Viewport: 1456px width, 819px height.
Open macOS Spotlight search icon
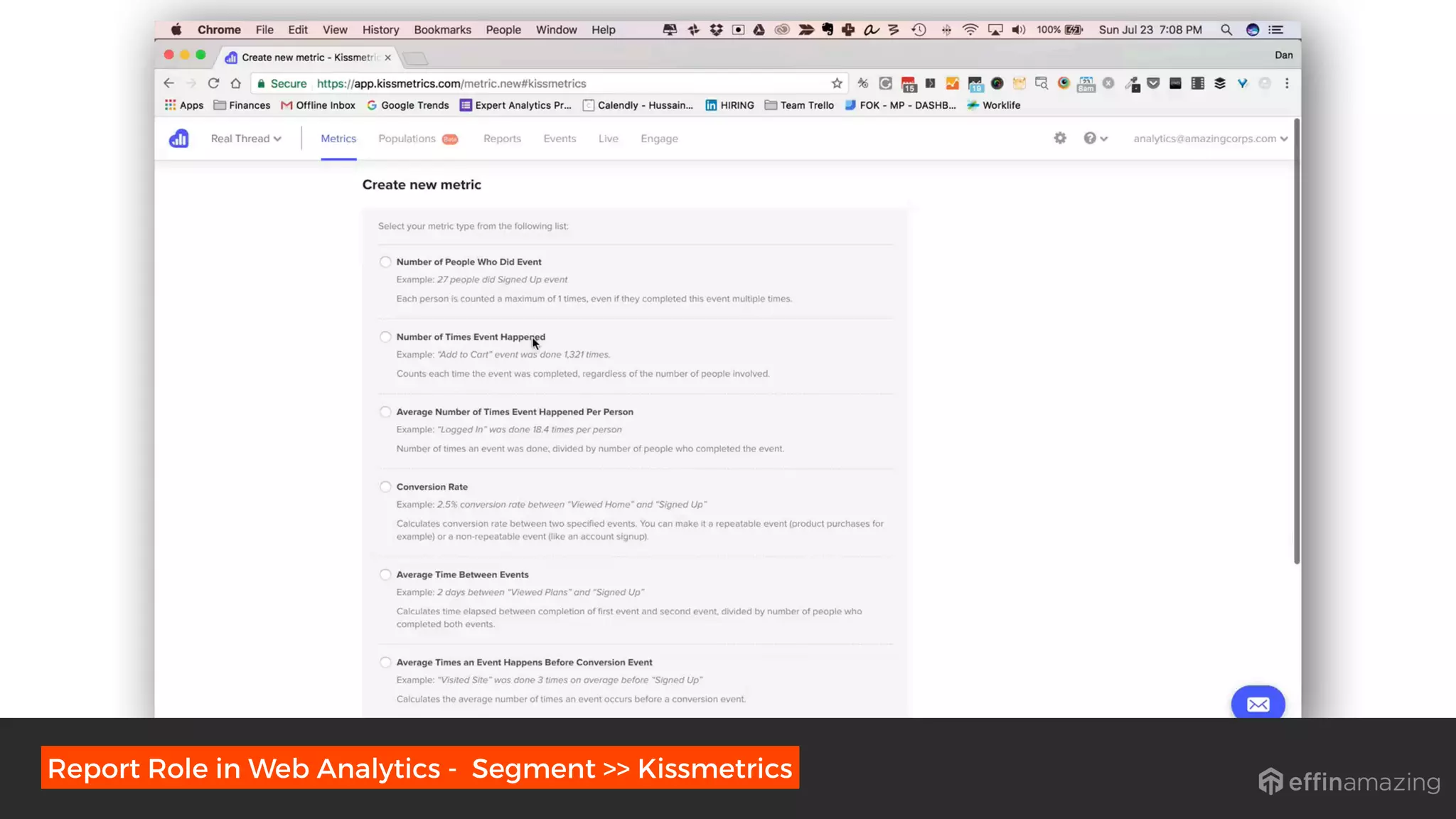[x=1226, y=30]
